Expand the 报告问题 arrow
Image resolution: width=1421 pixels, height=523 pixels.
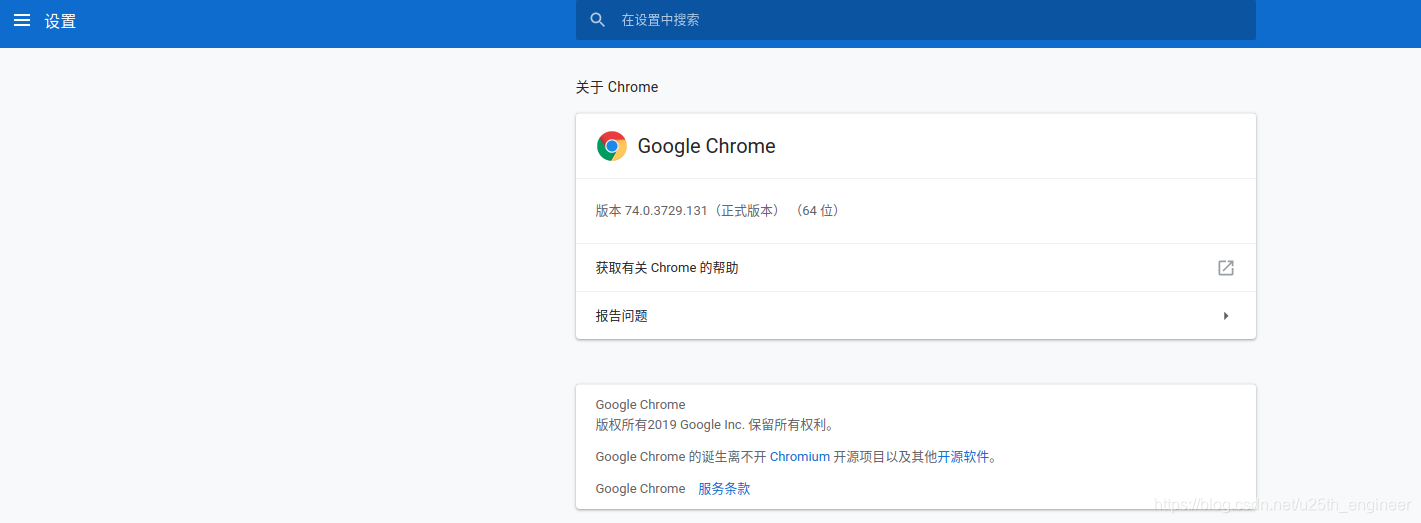point(1226,316)
